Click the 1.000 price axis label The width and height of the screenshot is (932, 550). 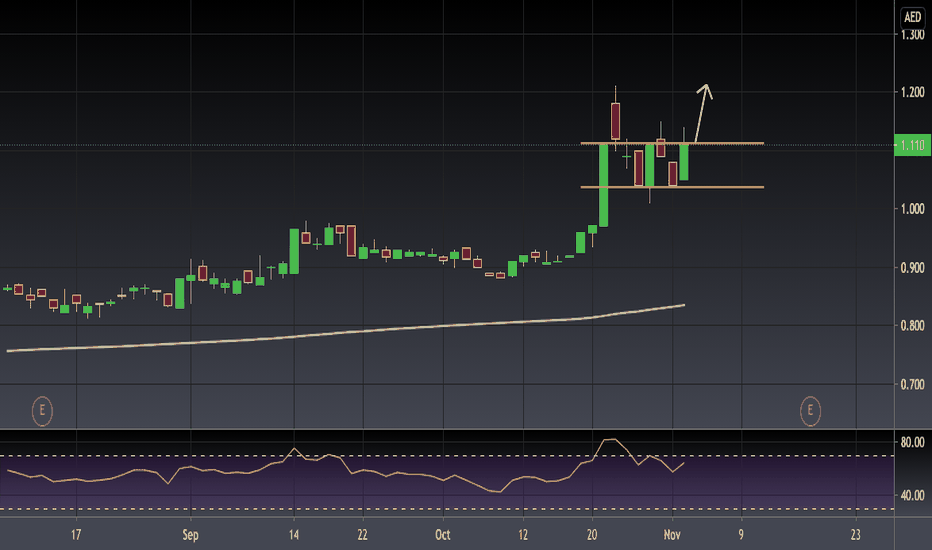click(912, 209)
